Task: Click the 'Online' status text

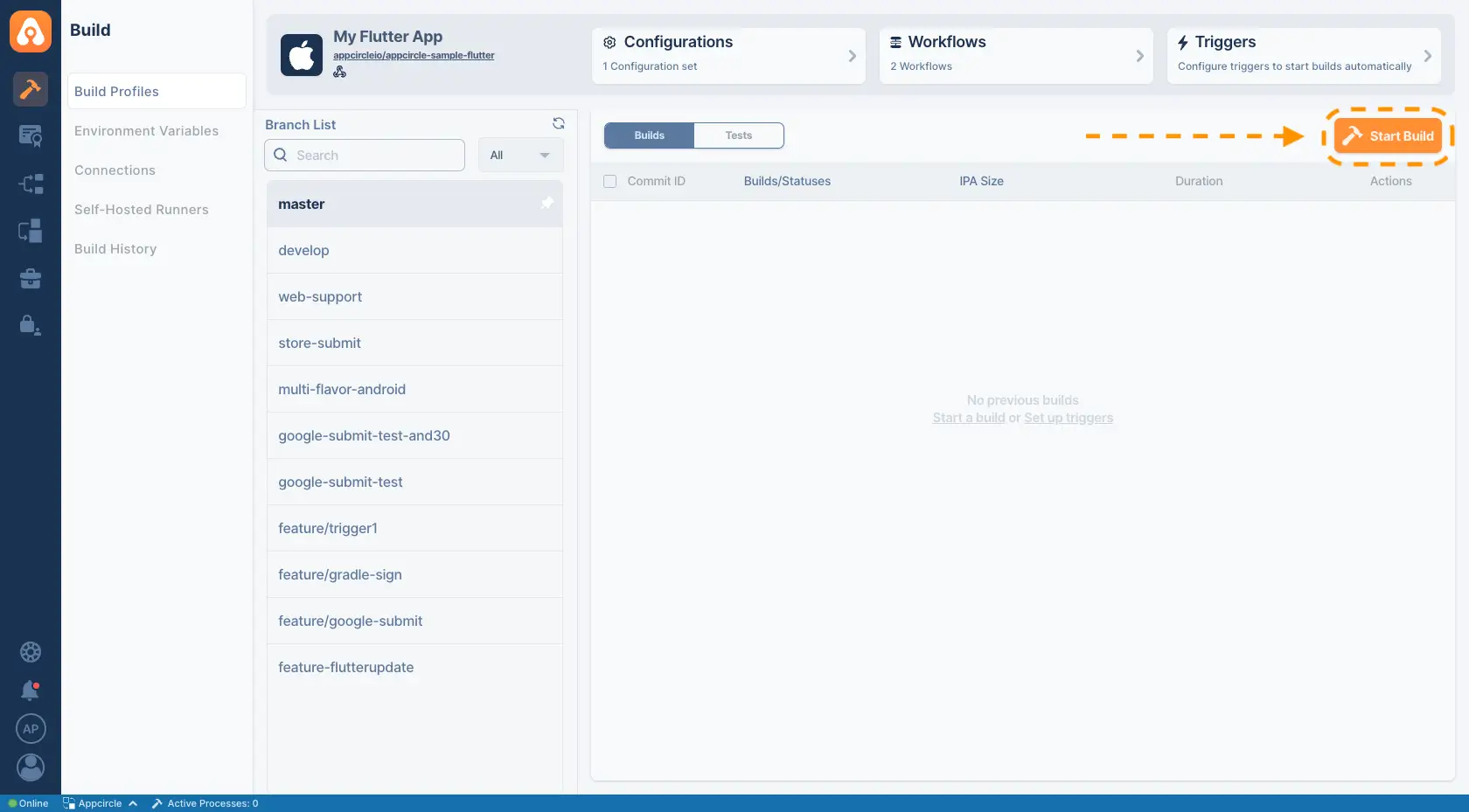Action: tap(34, 803)
